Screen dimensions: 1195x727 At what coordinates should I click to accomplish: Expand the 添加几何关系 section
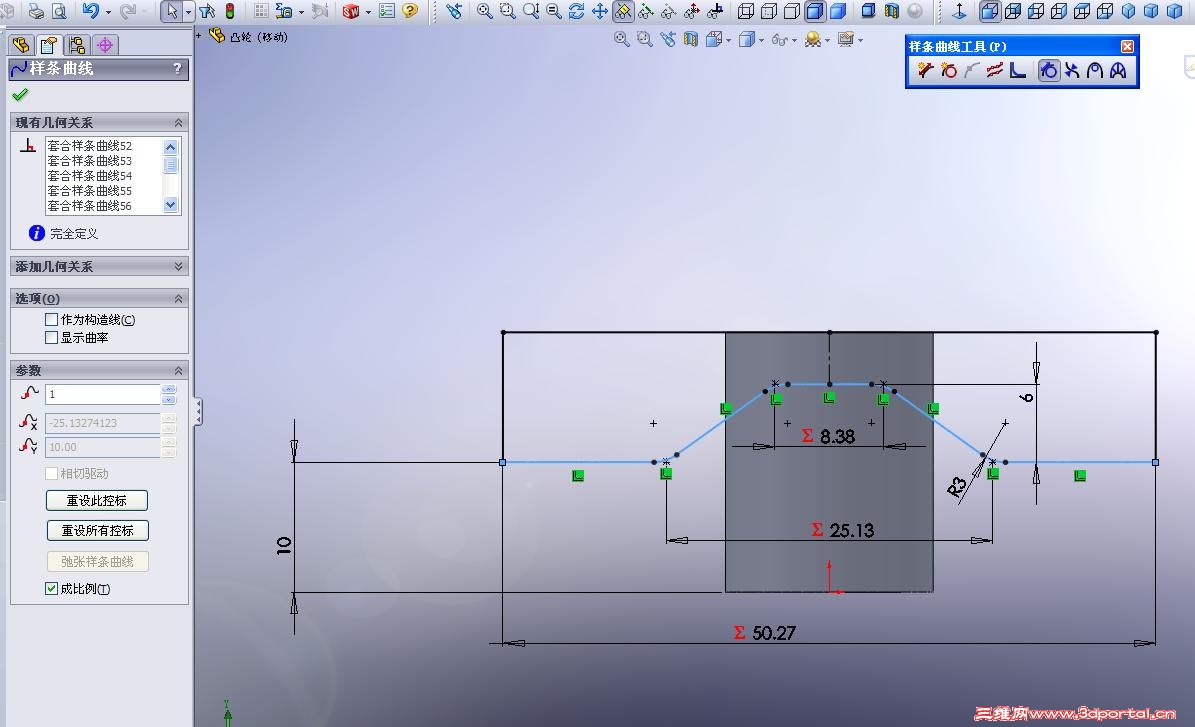pos(178,266)
